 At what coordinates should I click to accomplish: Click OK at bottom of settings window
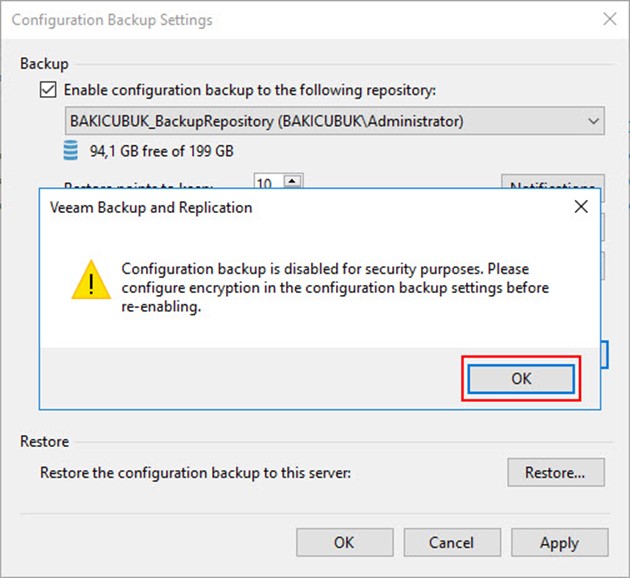tap(344, 543)
